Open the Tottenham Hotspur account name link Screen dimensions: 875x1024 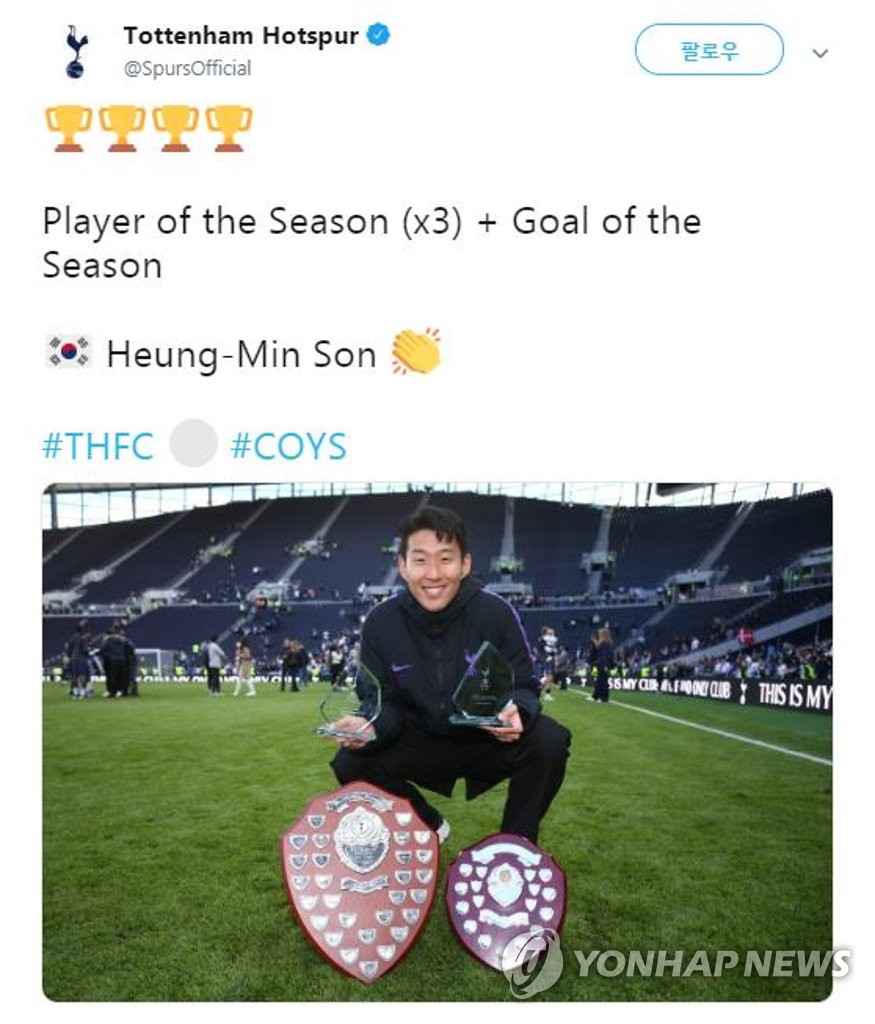point(240,36)
